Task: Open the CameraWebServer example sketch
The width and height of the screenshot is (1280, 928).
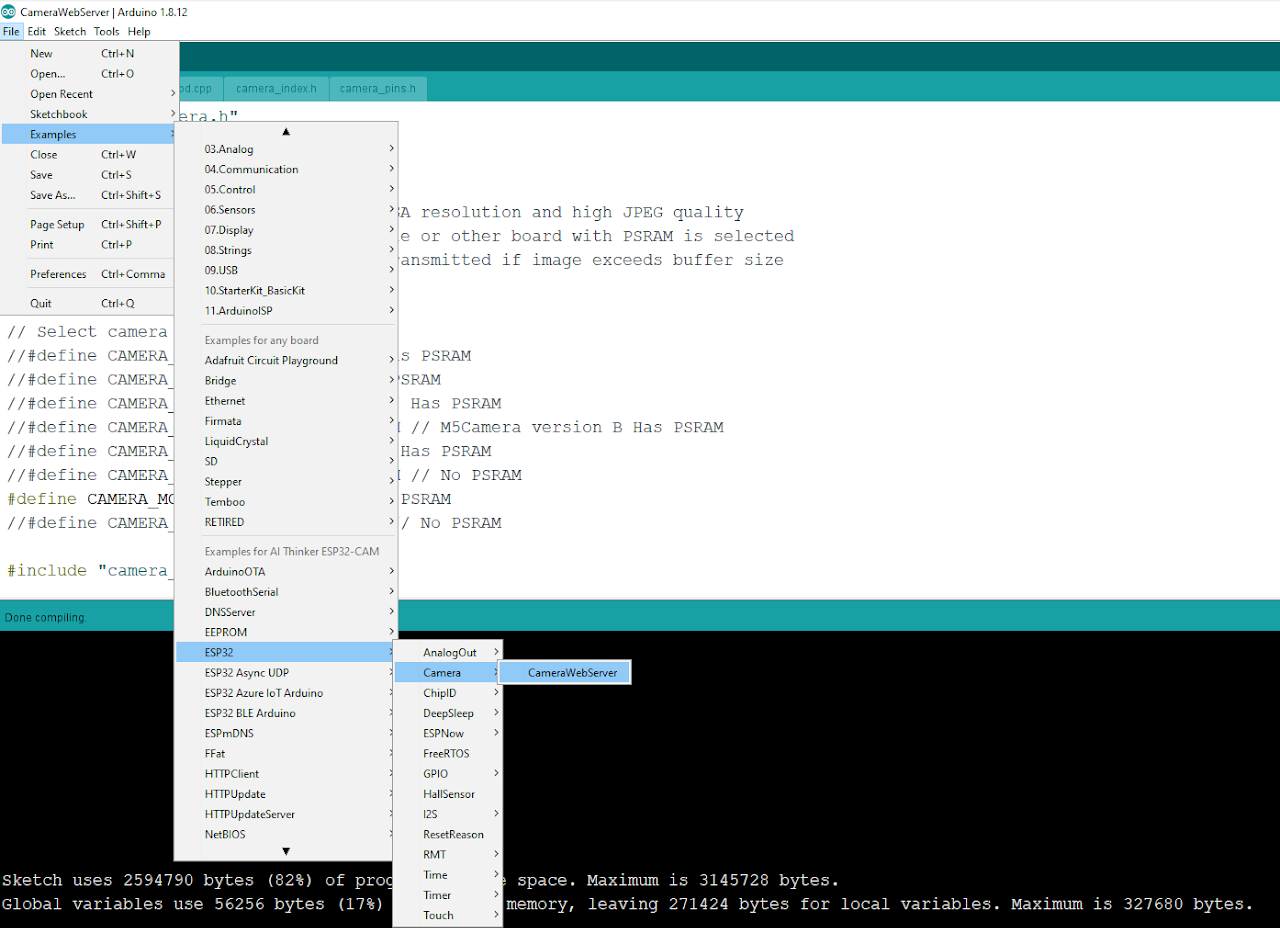Action: point(565,673)
